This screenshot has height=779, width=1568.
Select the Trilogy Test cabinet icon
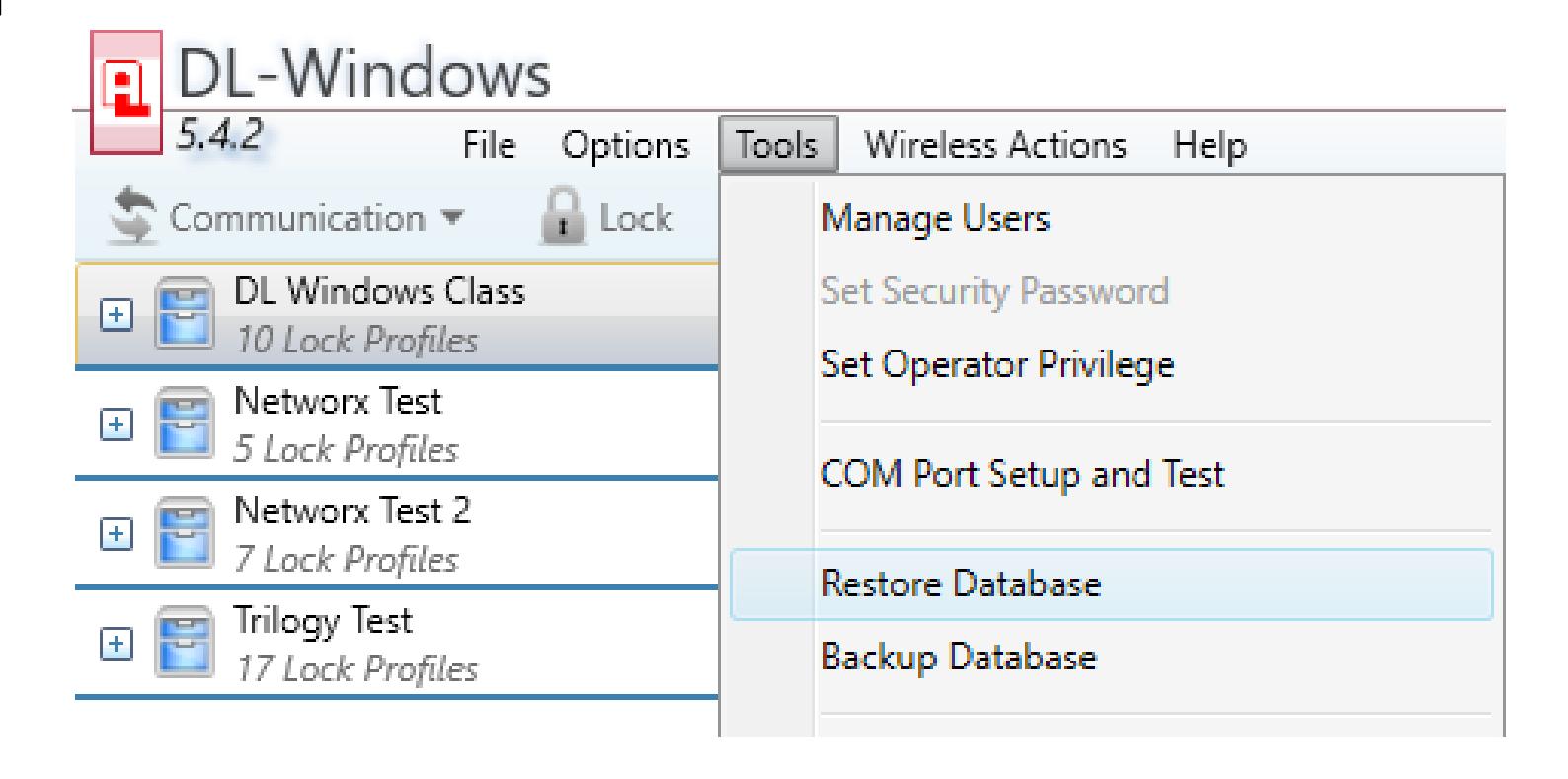pos(184,643)
